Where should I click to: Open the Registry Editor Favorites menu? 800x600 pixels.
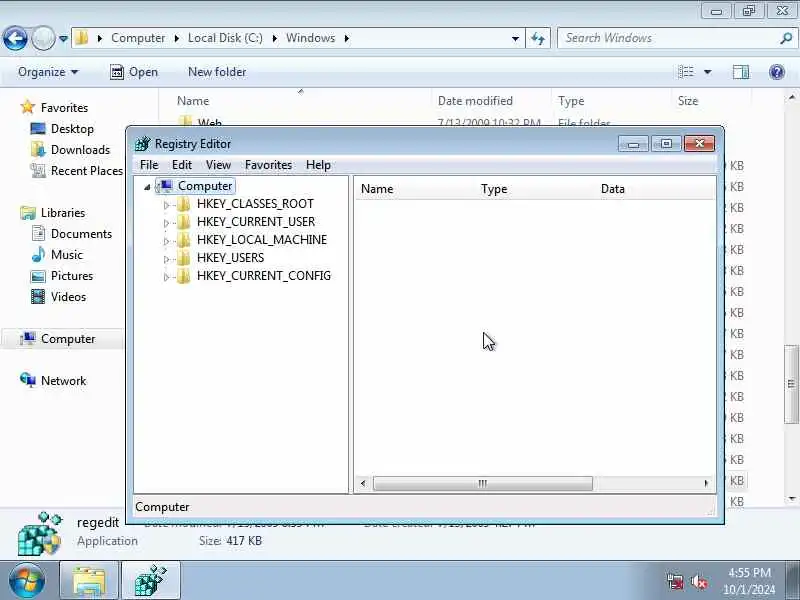click(268, 165)
